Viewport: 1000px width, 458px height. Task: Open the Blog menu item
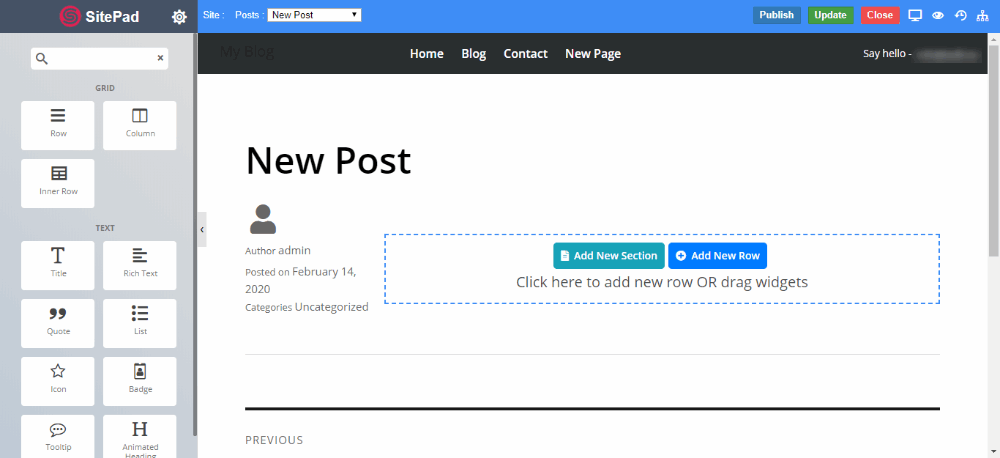(473, 54)
